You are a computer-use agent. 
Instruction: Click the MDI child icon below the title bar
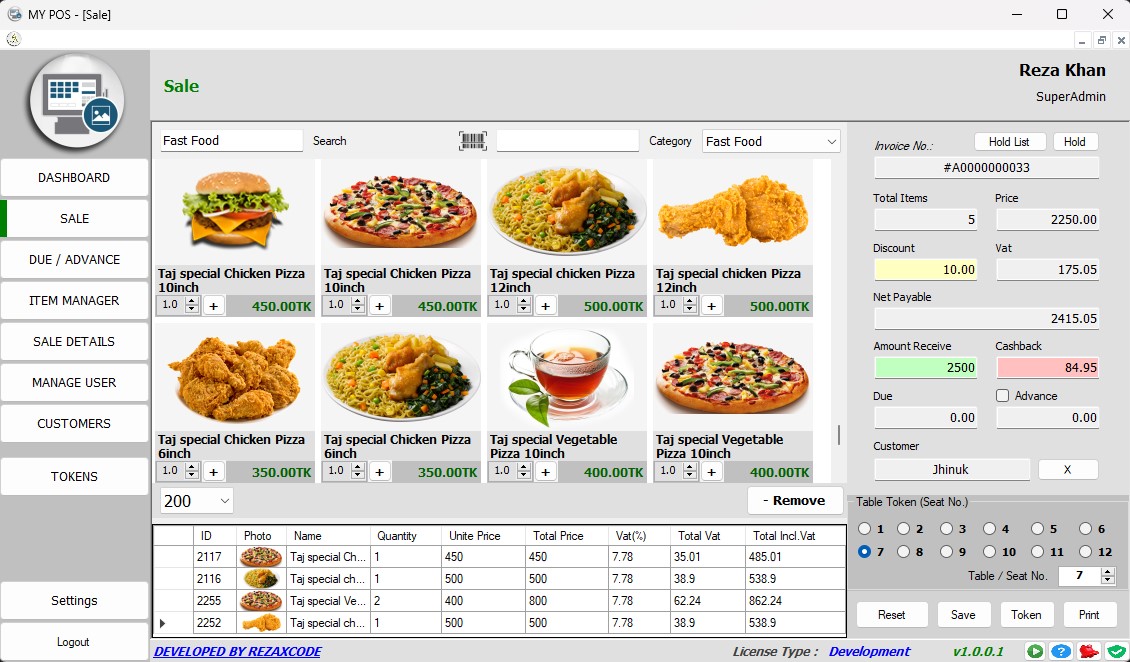13,40
